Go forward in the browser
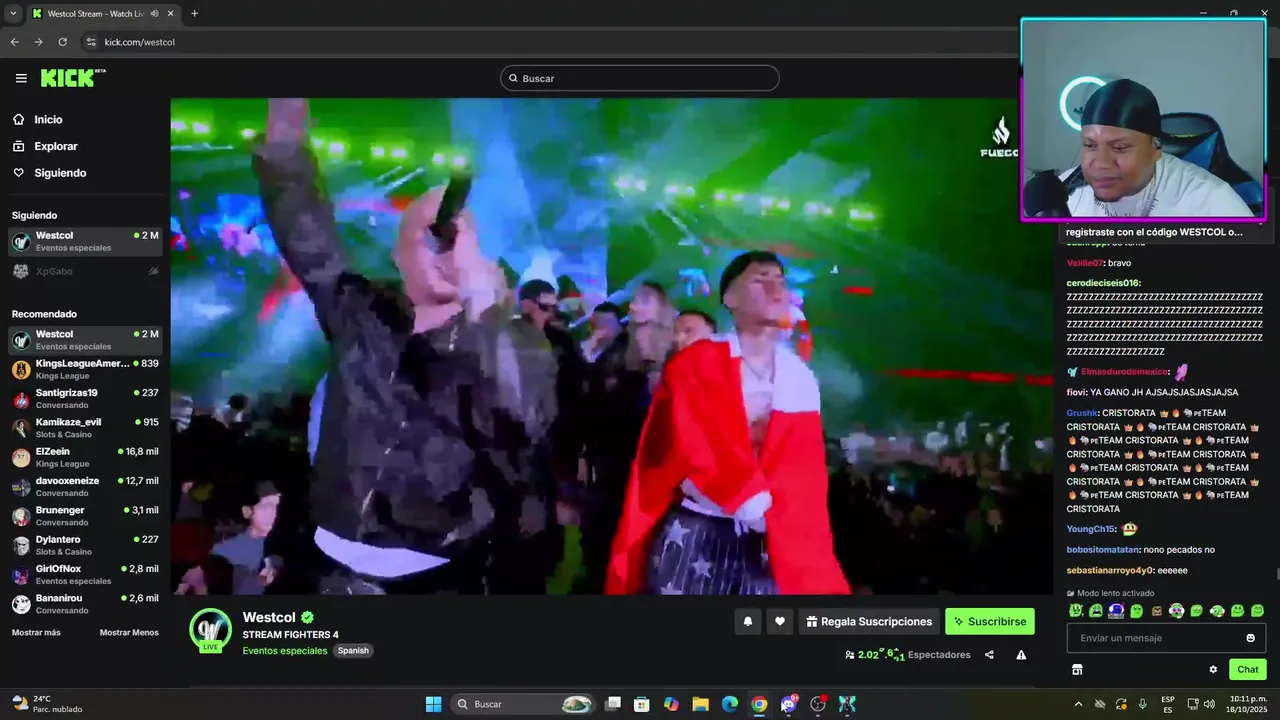 click(x=38, y=42)
